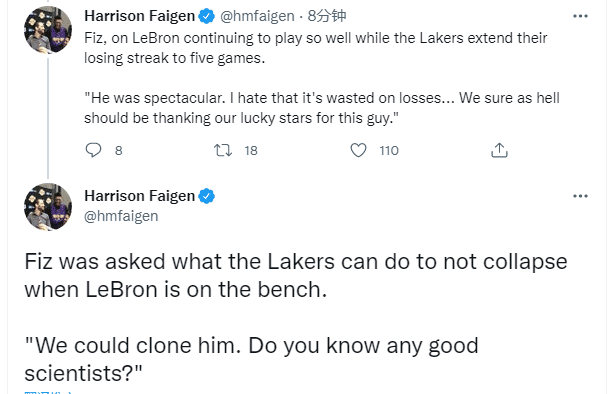Click the verified badge in the top tweet
Image resolution: width=608 pixels, height=394 pixels.
tap(206, 16)
